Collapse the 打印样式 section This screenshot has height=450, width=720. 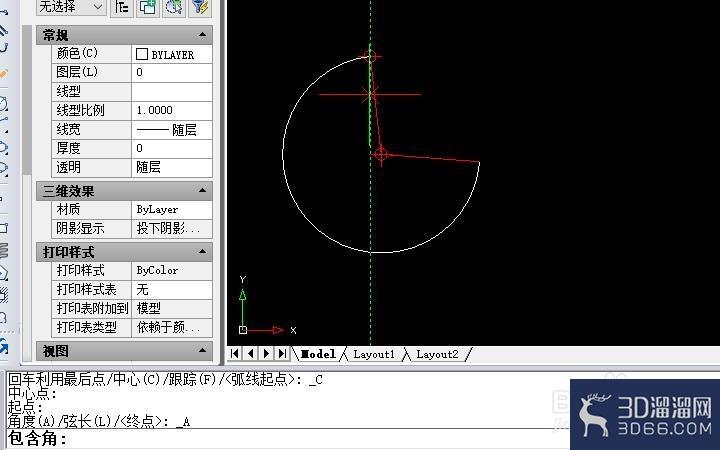point(202,252)
